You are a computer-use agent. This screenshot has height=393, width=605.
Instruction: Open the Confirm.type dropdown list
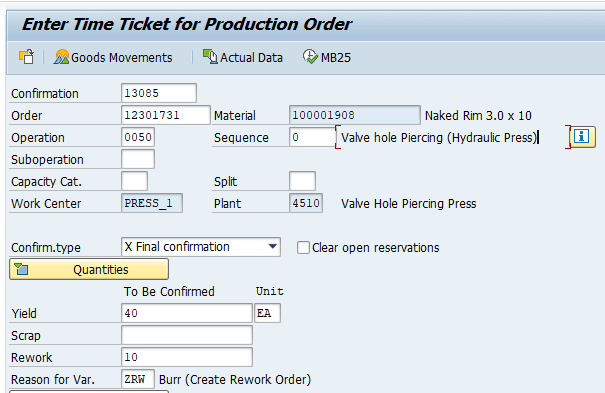point(272,247)
